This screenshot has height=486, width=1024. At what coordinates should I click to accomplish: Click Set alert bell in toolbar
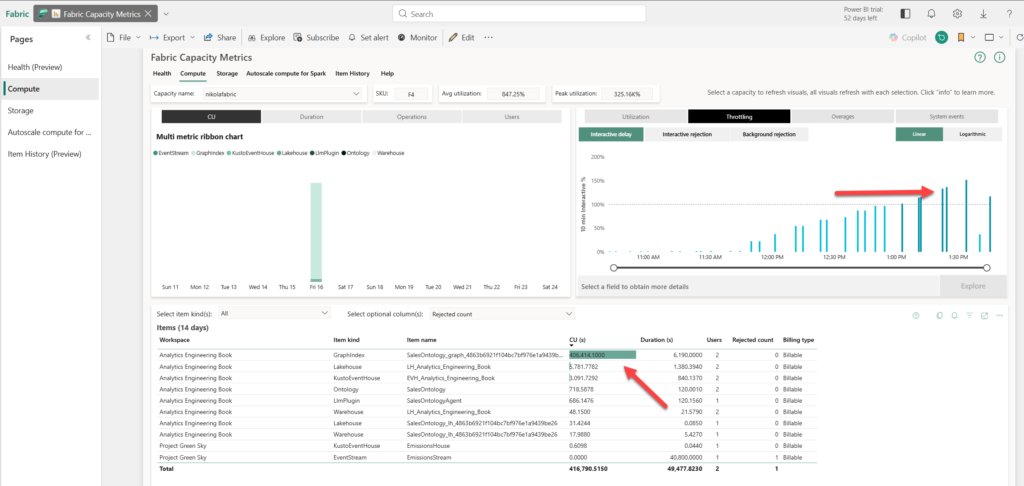pyautogui.click(x=368, y=37)
